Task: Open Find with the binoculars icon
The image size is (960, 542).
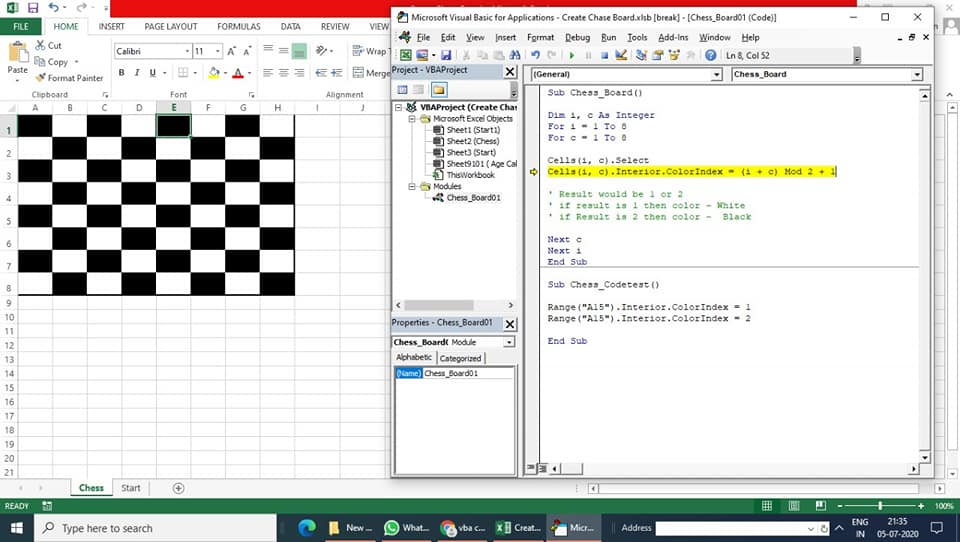Action: pyautogui.click(x=515, y=55)
